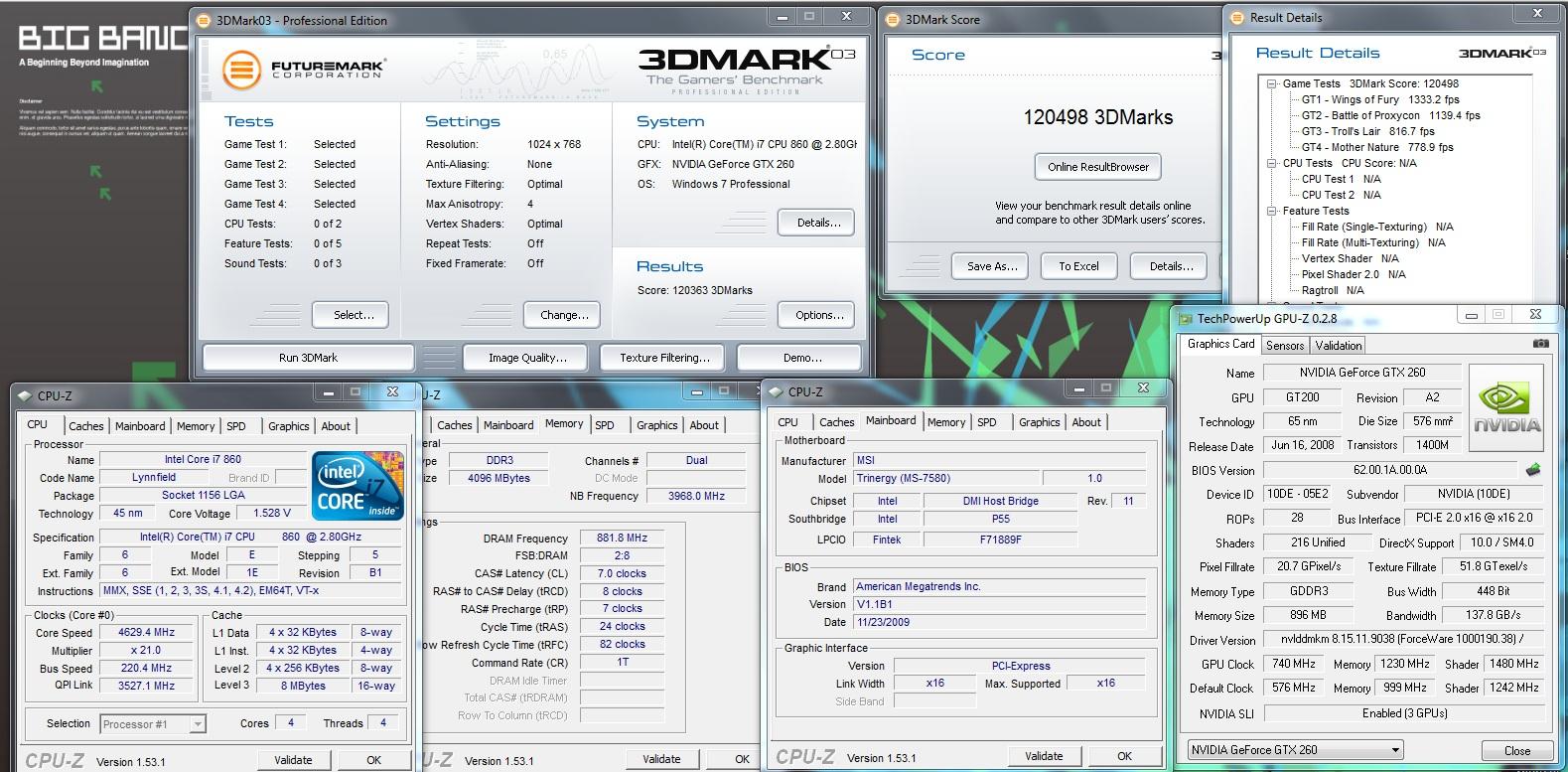Click the mainboard Model field Trinergy (MS-7580)
Screen dimensions: 1568x772
(945, 478)
